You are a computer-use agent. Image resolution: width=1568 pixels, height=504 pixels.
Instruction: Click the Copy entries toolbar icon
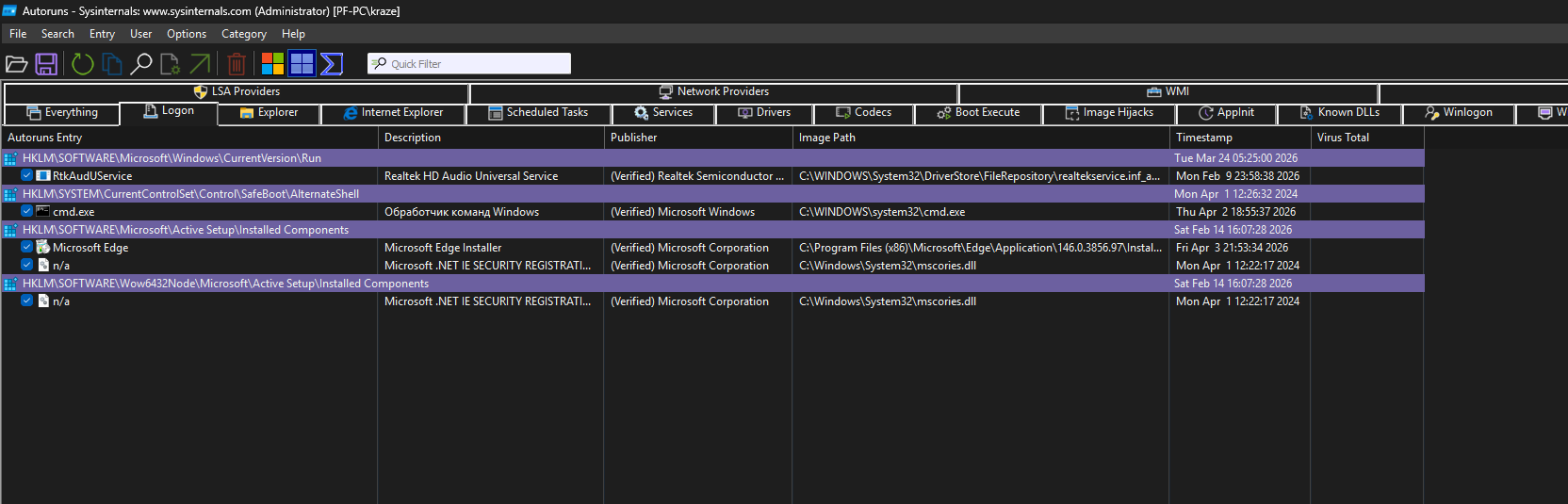tap(112, 64)
